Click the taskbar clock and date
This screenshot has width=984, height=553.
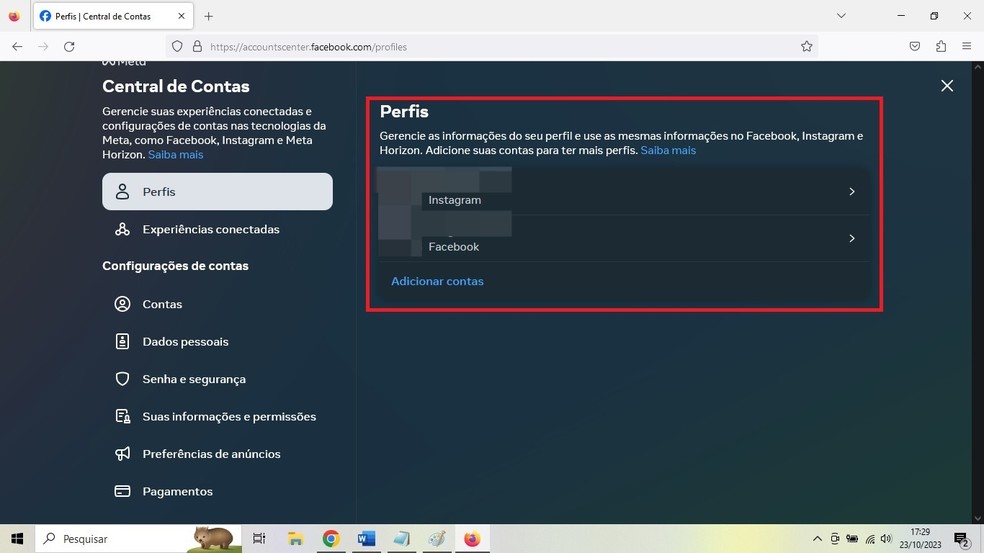click(x=920, y=539)
